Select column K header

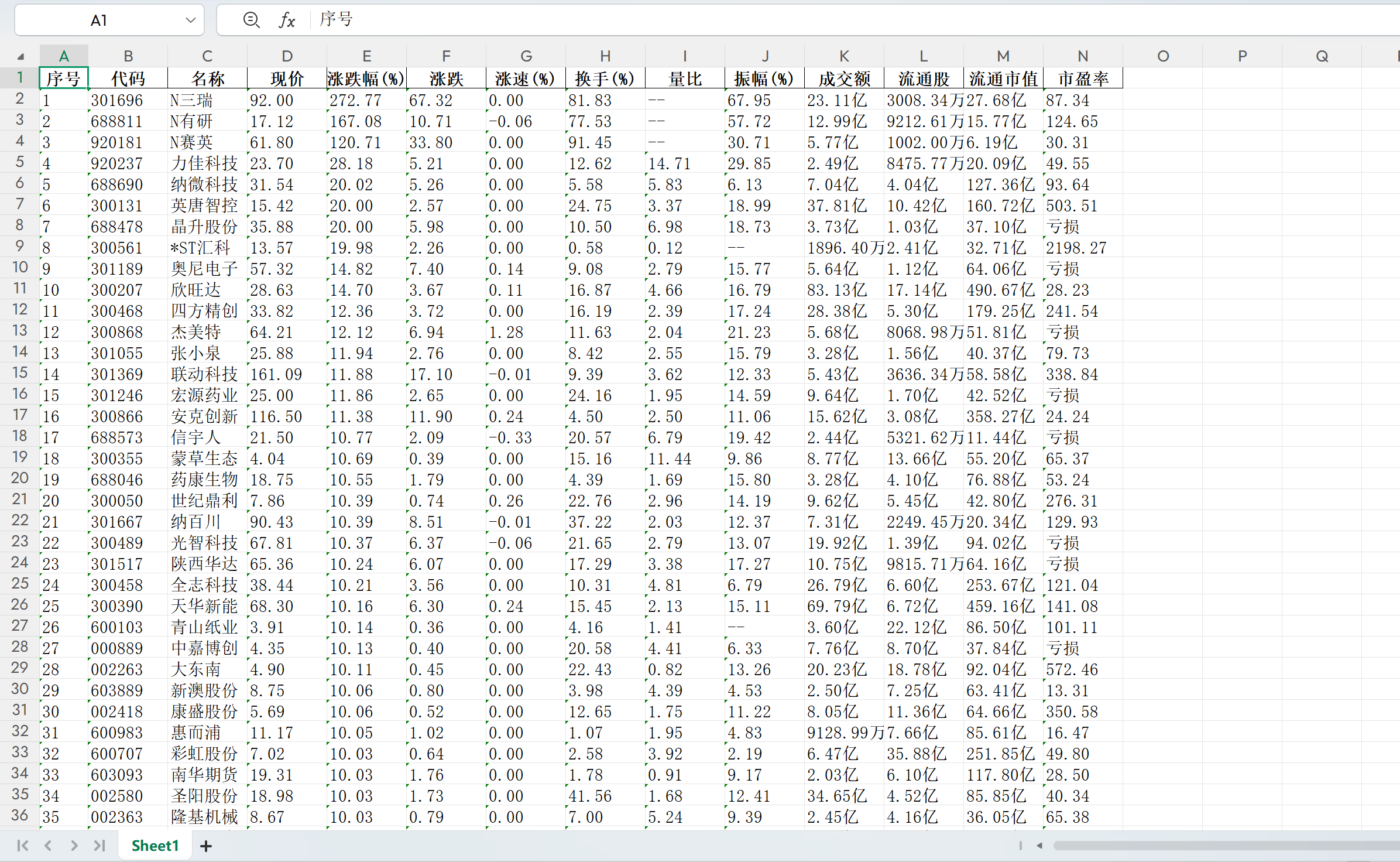844,56
